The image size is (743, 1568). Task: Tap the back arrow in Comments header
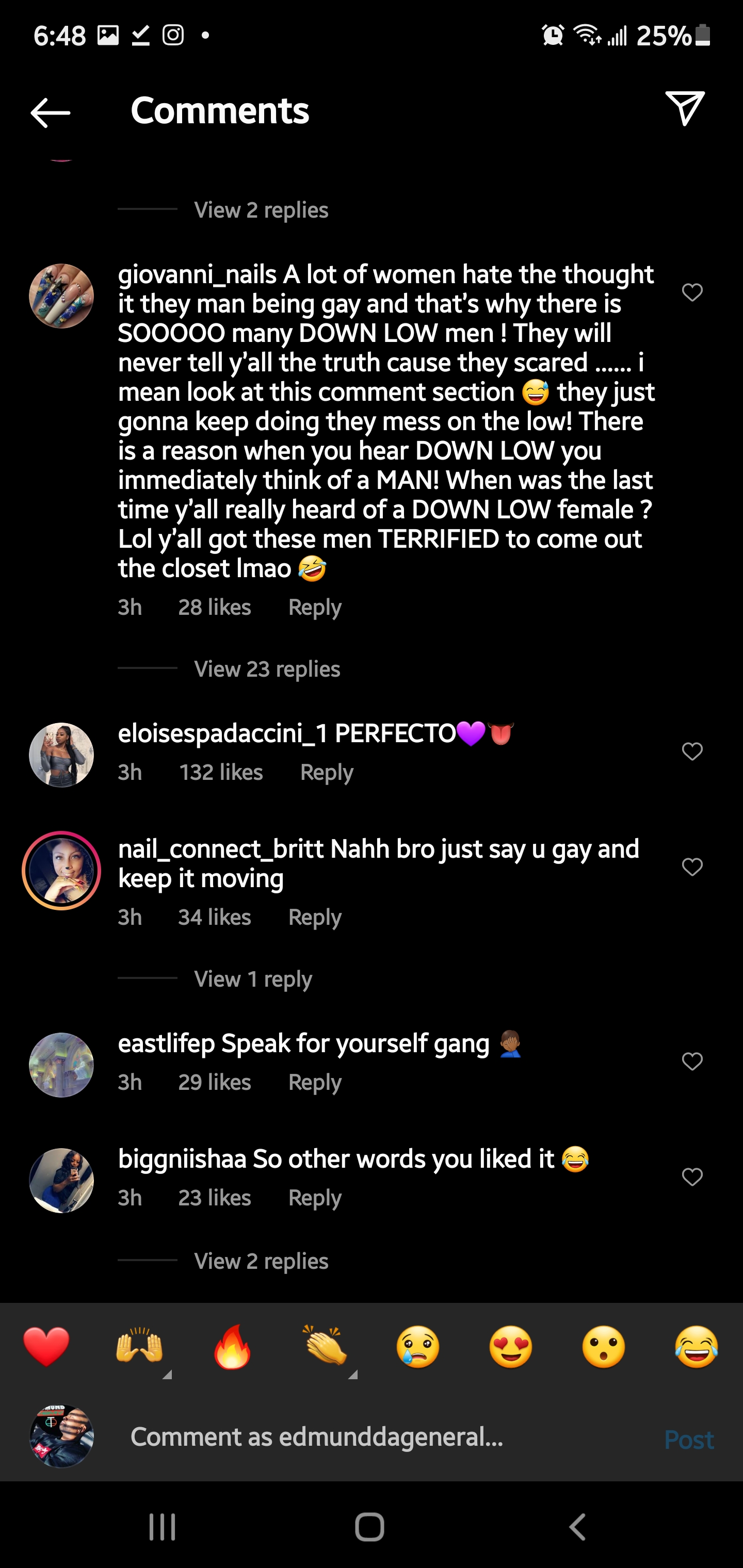coord(51,112)
